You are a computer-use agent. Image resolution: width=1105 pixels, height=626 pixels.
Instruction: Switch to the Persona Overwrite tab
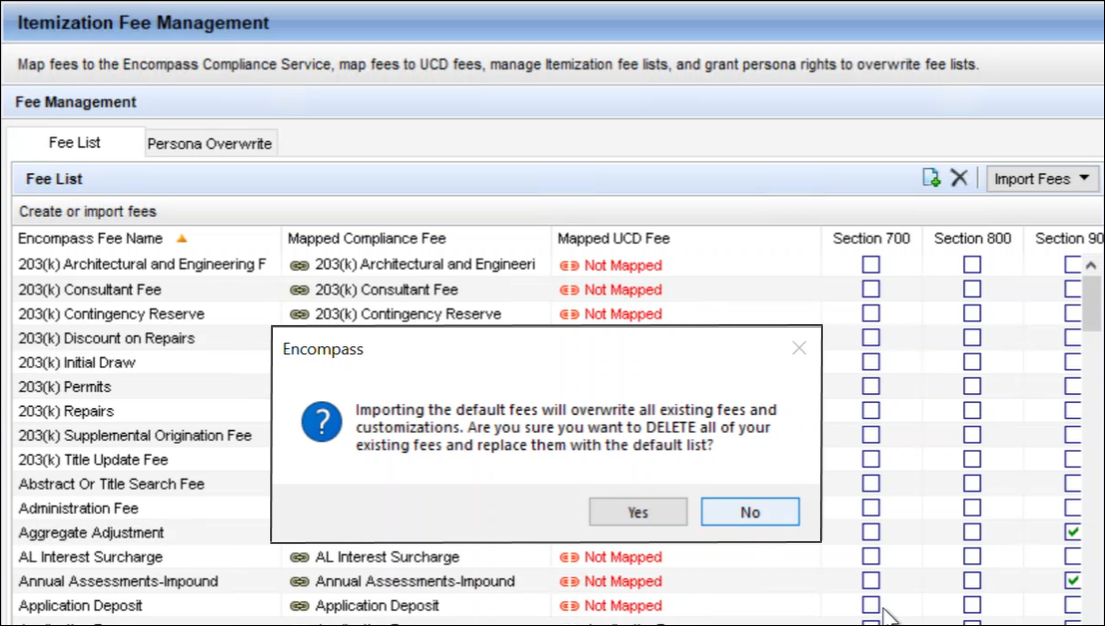(x=209, y=144)
